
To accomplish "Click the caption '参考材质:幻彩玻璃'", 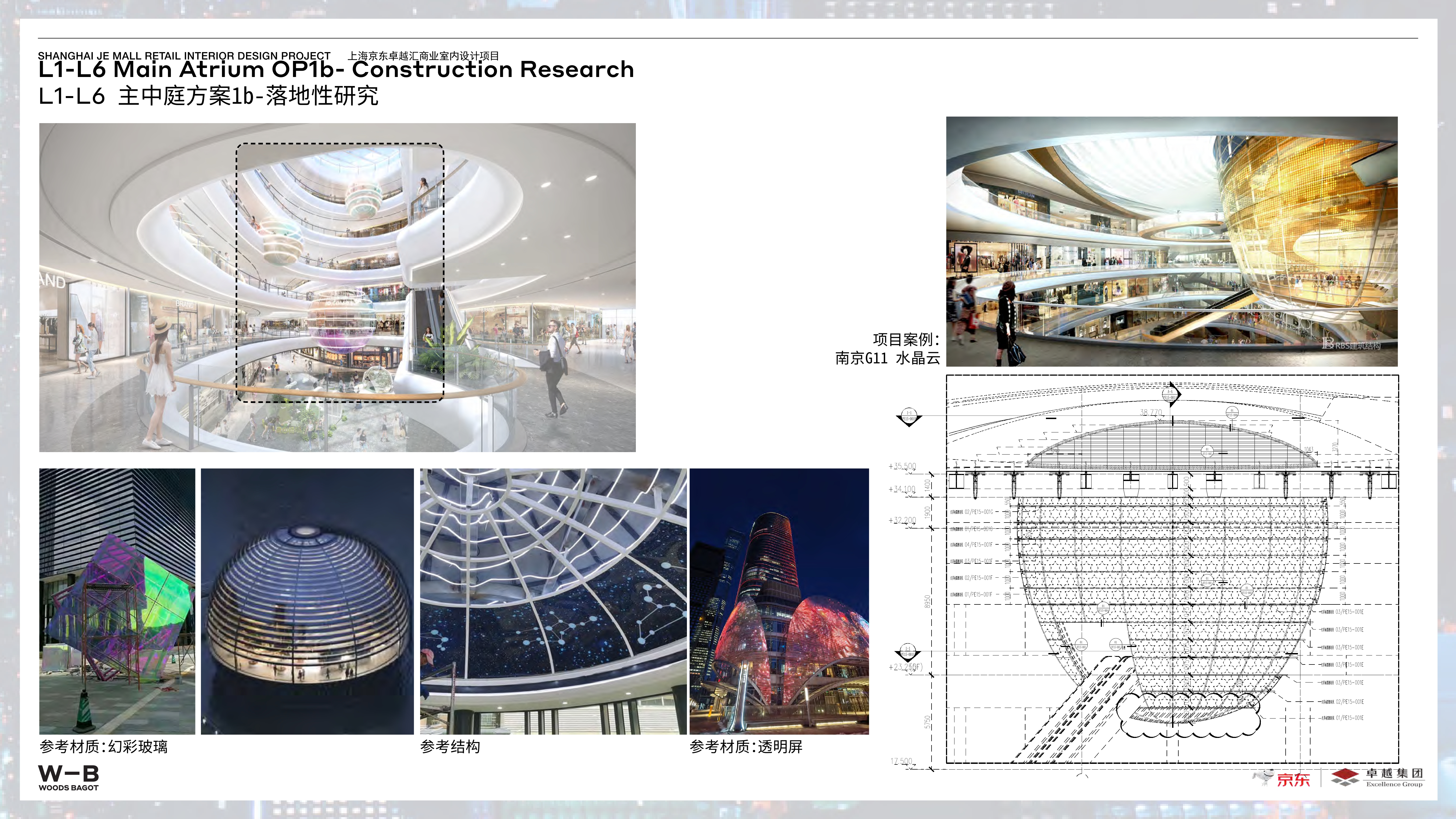I will coord(103,747).
